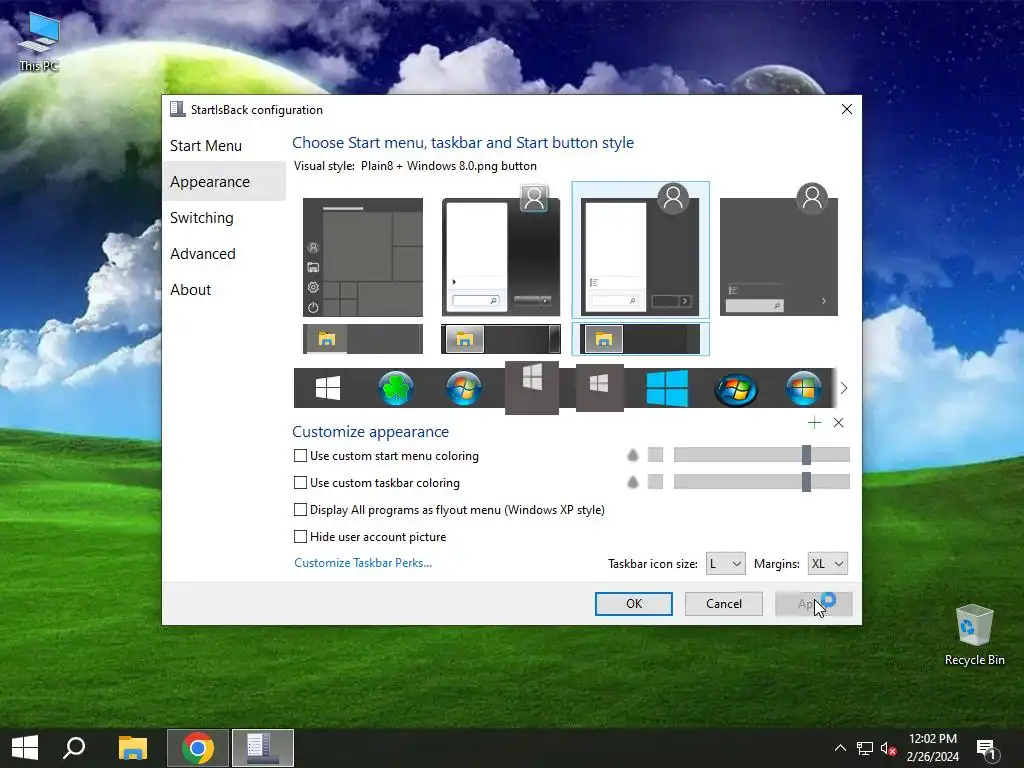Select the last blue orb start button

click(804, 388)
